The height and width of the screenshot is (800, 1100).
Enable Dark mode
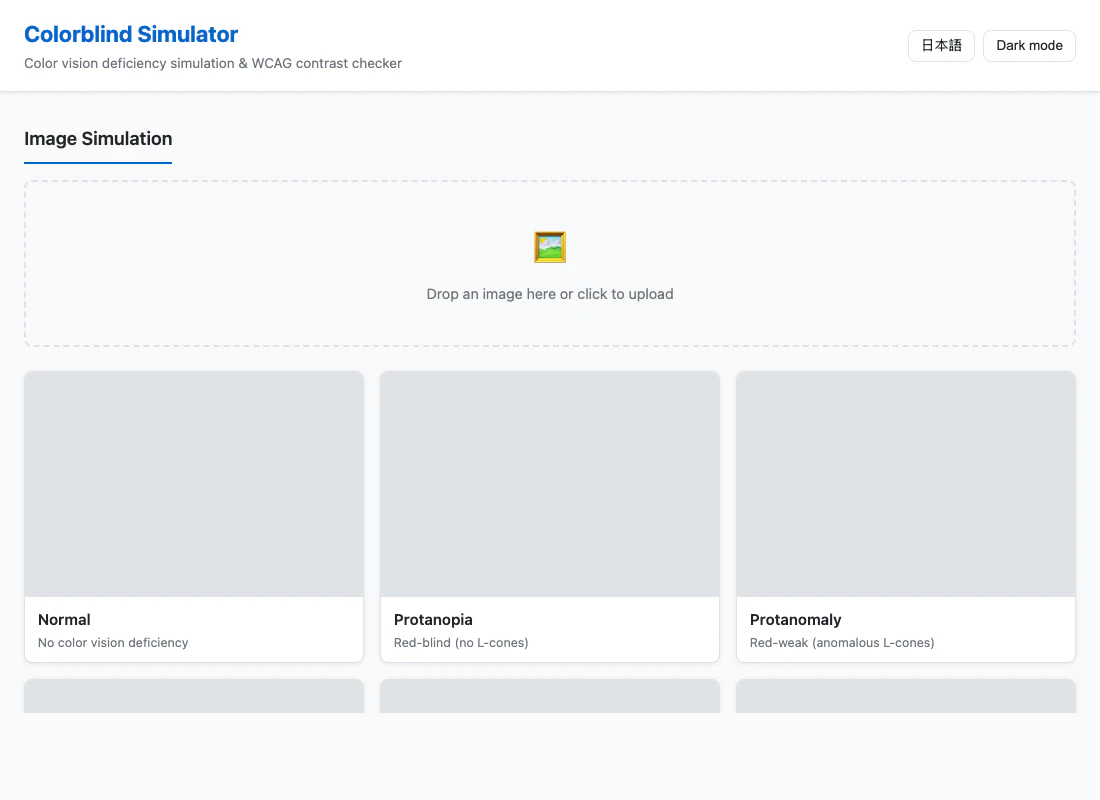1029,46
